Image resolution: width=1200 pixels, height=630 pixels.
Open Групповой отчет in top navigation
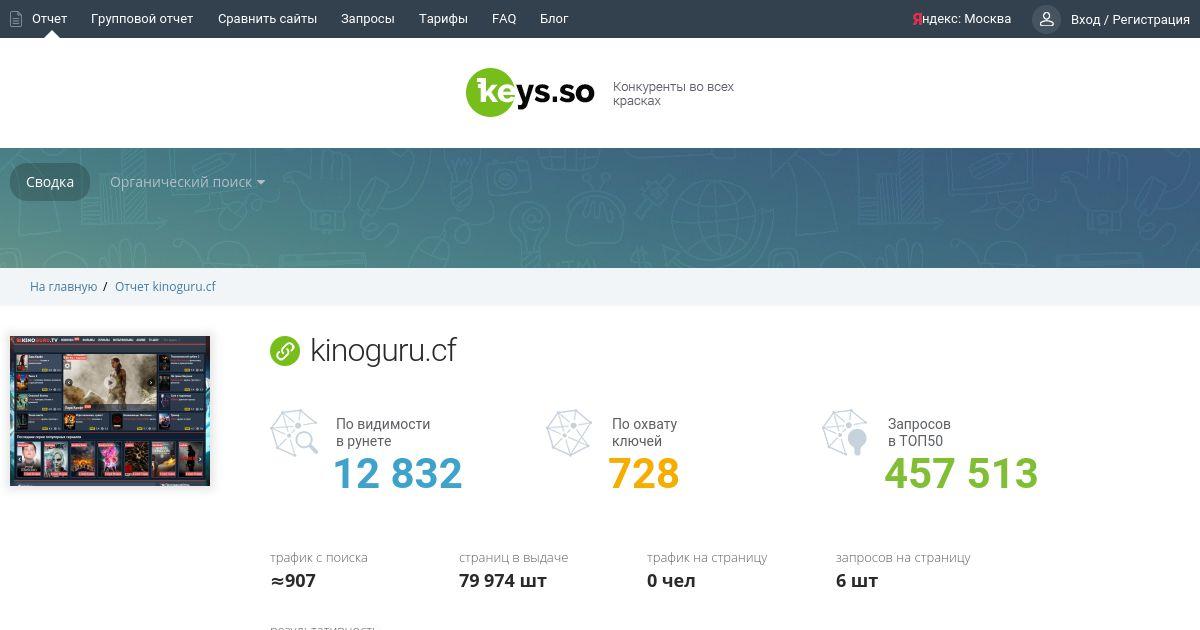point(142,19)
